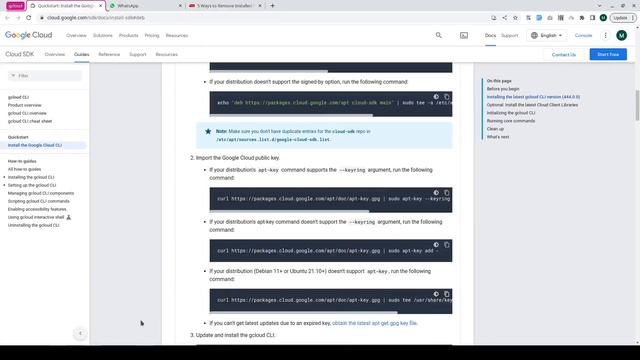Bookmark this page with the star icon

[516, 18]
